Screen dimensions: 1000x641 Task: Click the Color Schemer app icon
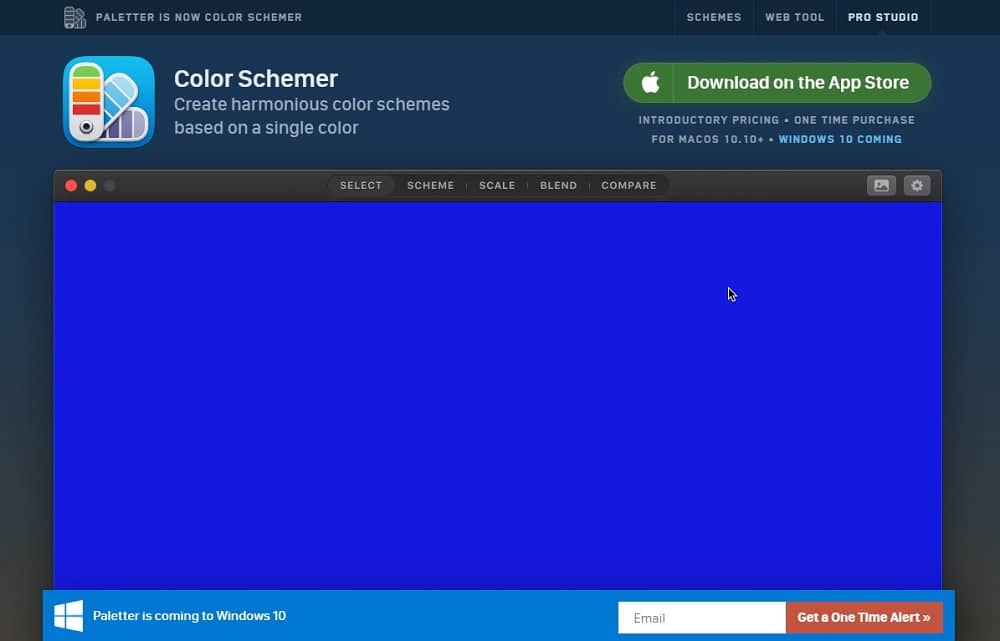click(x=109, y=102)
